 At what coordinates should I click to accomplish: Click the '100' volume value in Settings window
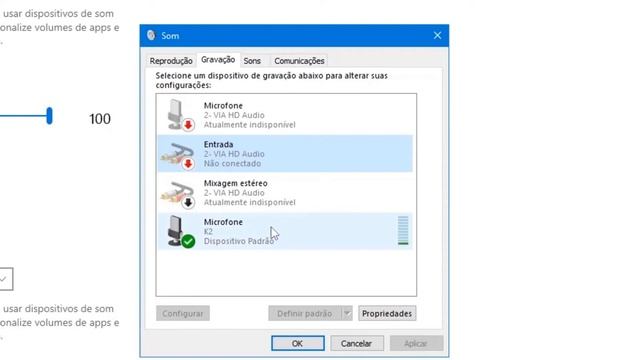(x=100, y=119)
